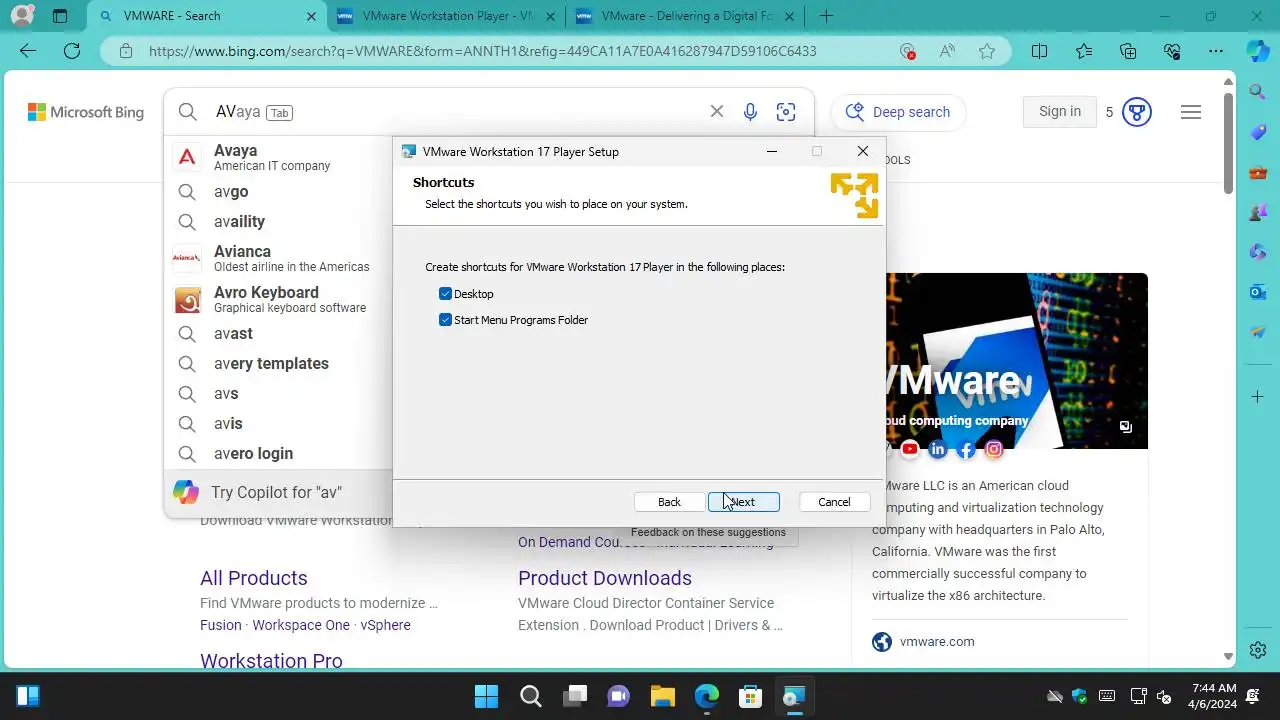The image size is (1280, 720).
Task: Open split screen icon in Edge
Action: (1039, 51)
